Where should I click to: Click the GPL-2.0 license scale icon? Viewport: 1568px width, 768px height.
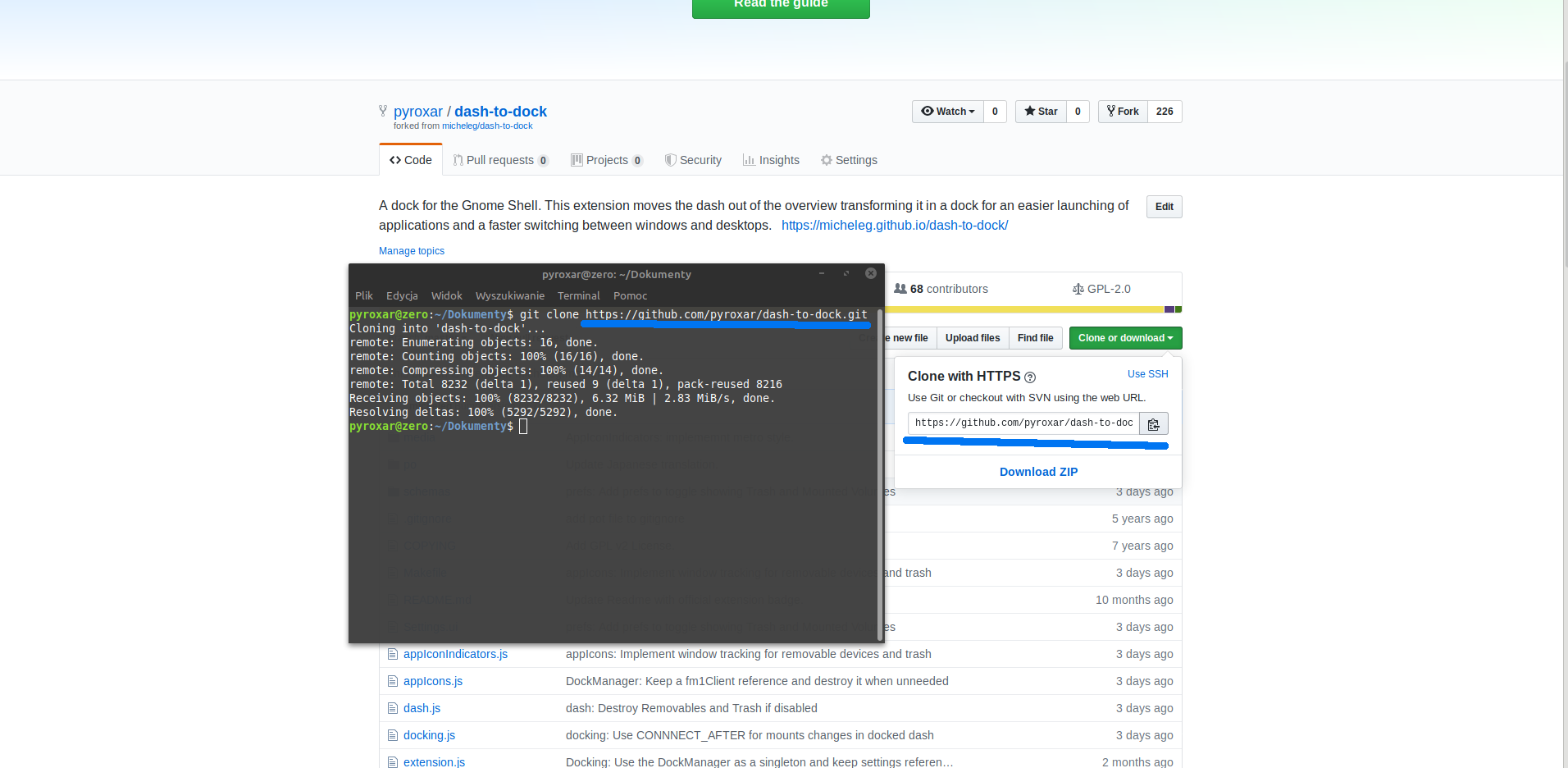(x=1078, y=289)
